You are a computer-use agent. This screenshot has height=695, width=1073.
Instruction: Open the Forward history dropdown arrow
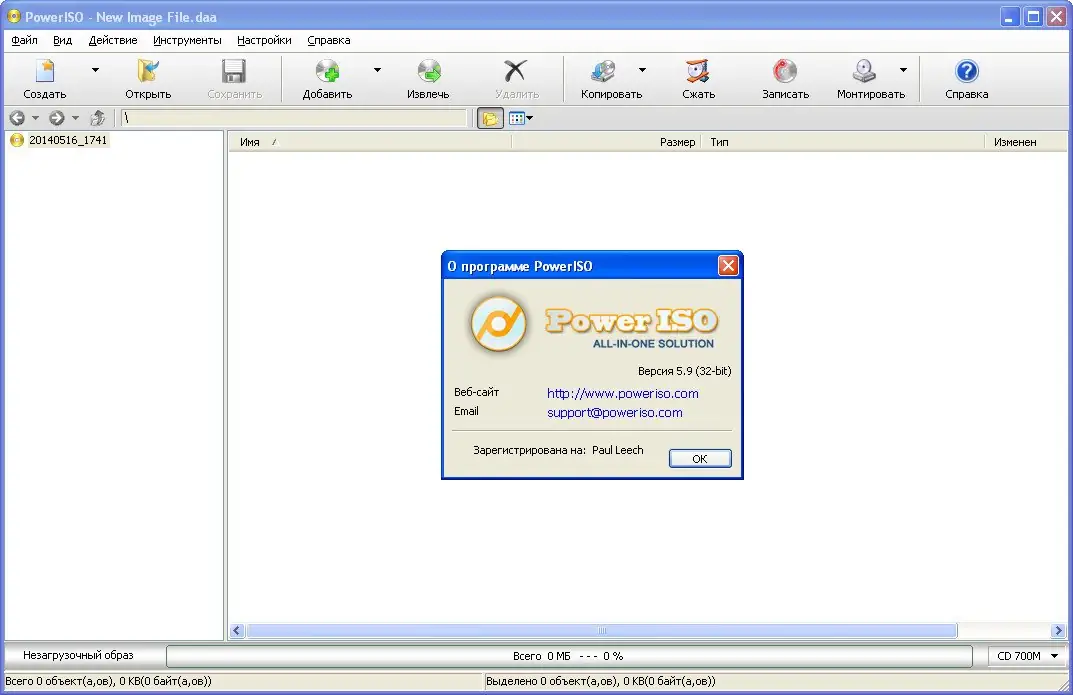[75, 118]
